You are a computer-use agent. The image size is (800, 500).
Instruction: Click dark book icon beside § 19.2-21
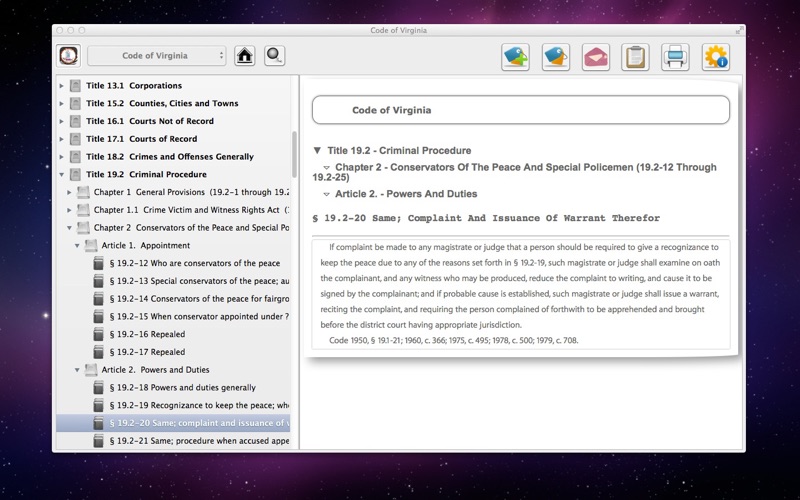point(98,441)
